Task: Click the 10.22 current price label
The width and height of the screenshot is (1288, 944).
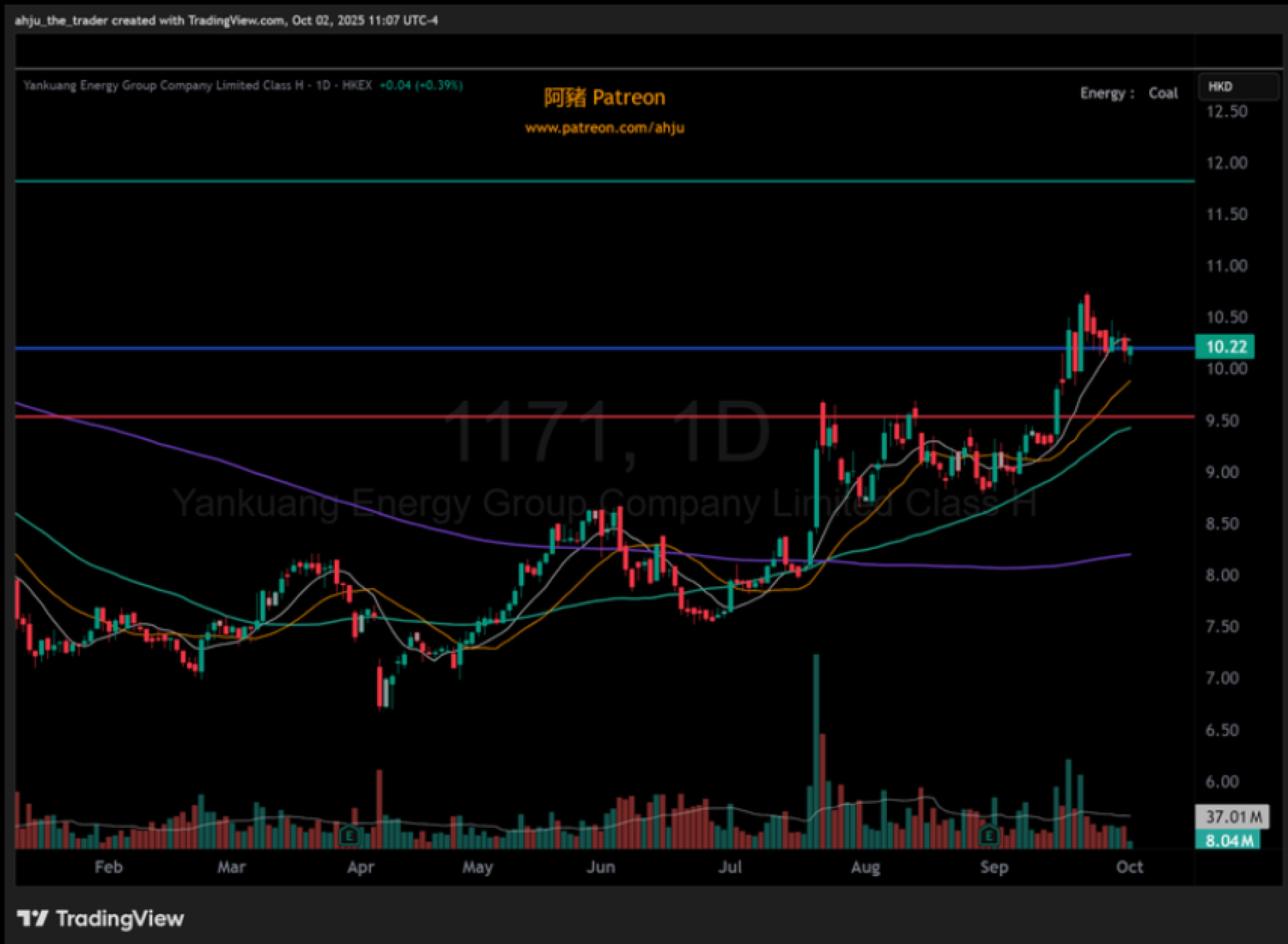Action: pyautogui.click(x=1225, y=347)
